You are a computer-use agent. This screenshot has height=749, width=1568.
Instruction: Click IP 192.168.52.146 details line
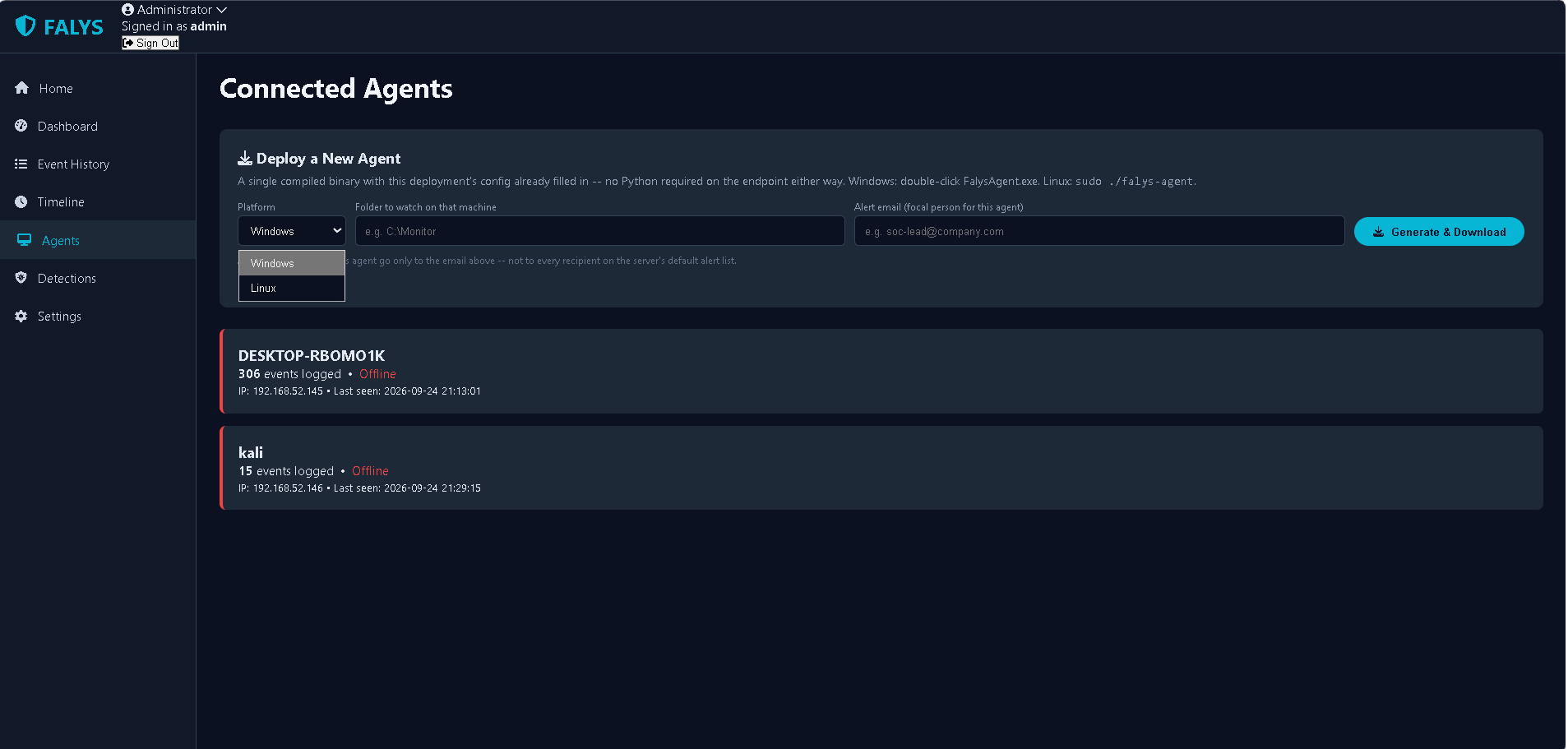tap(359, 488)
